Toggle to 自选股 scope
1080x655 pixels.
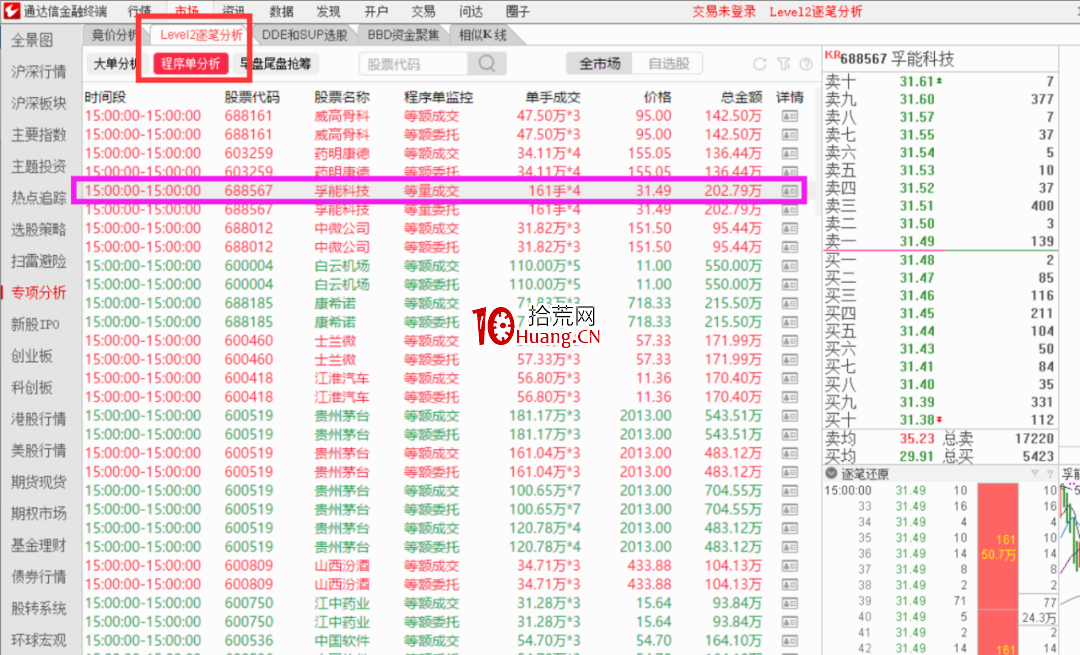click(668, 64)
